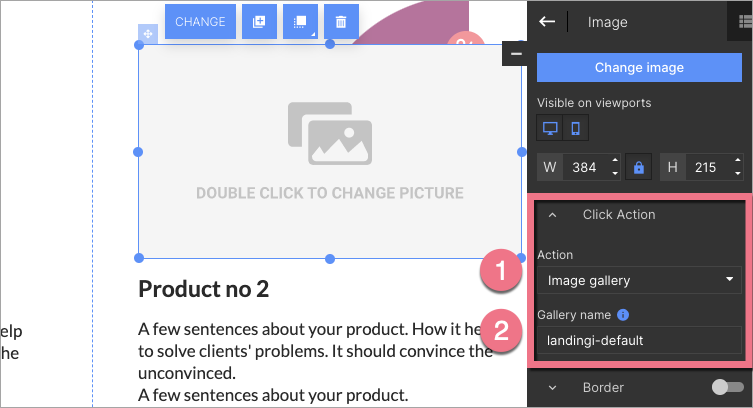The image size is (753, 408).
Task: Open the Action dropdown showing Image gallery
Action: click(640, 281)
